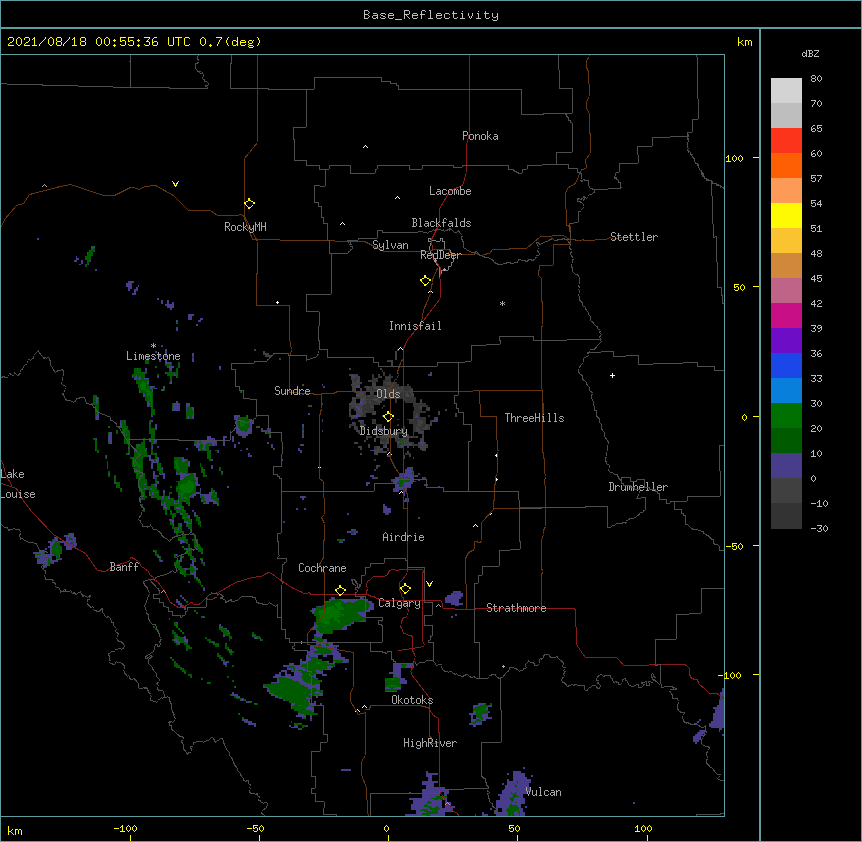This screenshot has height=842, width=862.
Task: Click the yellow diamond marker above Calgary label
Action: [x=406, y=589]
